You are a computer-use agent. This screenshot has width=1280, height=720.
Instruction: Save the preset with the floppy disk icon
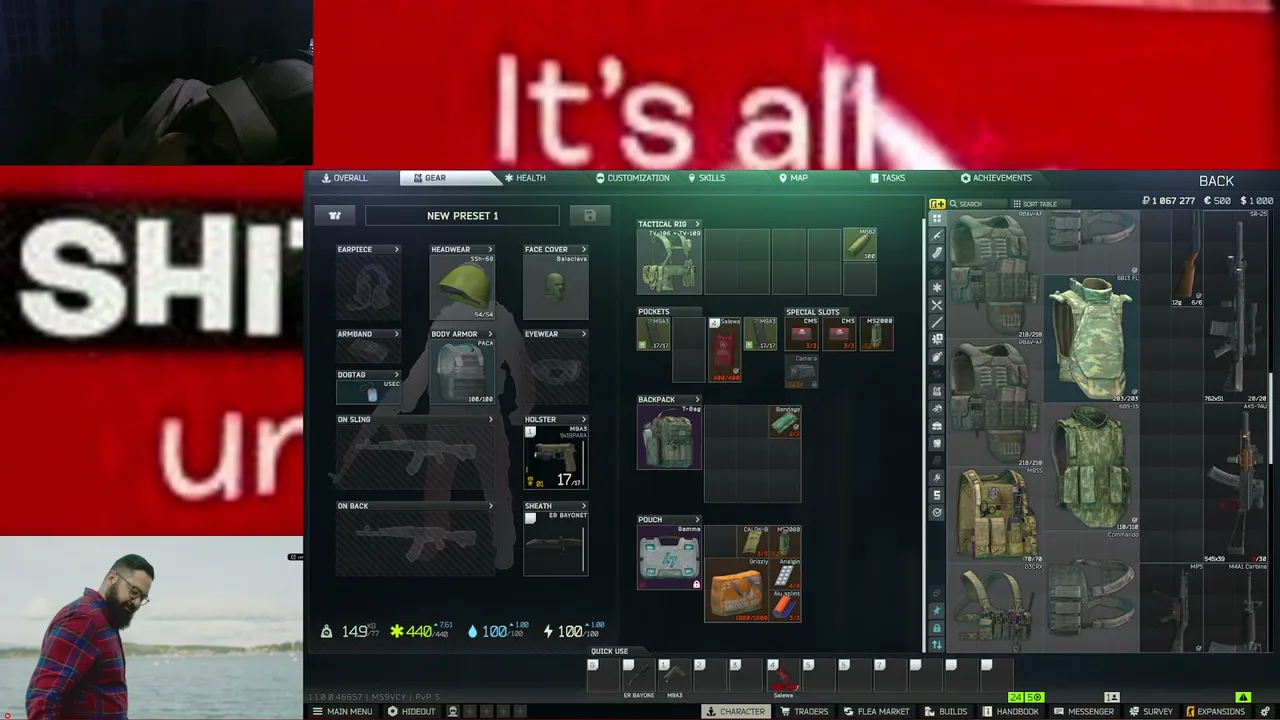[x=590, y=215]
